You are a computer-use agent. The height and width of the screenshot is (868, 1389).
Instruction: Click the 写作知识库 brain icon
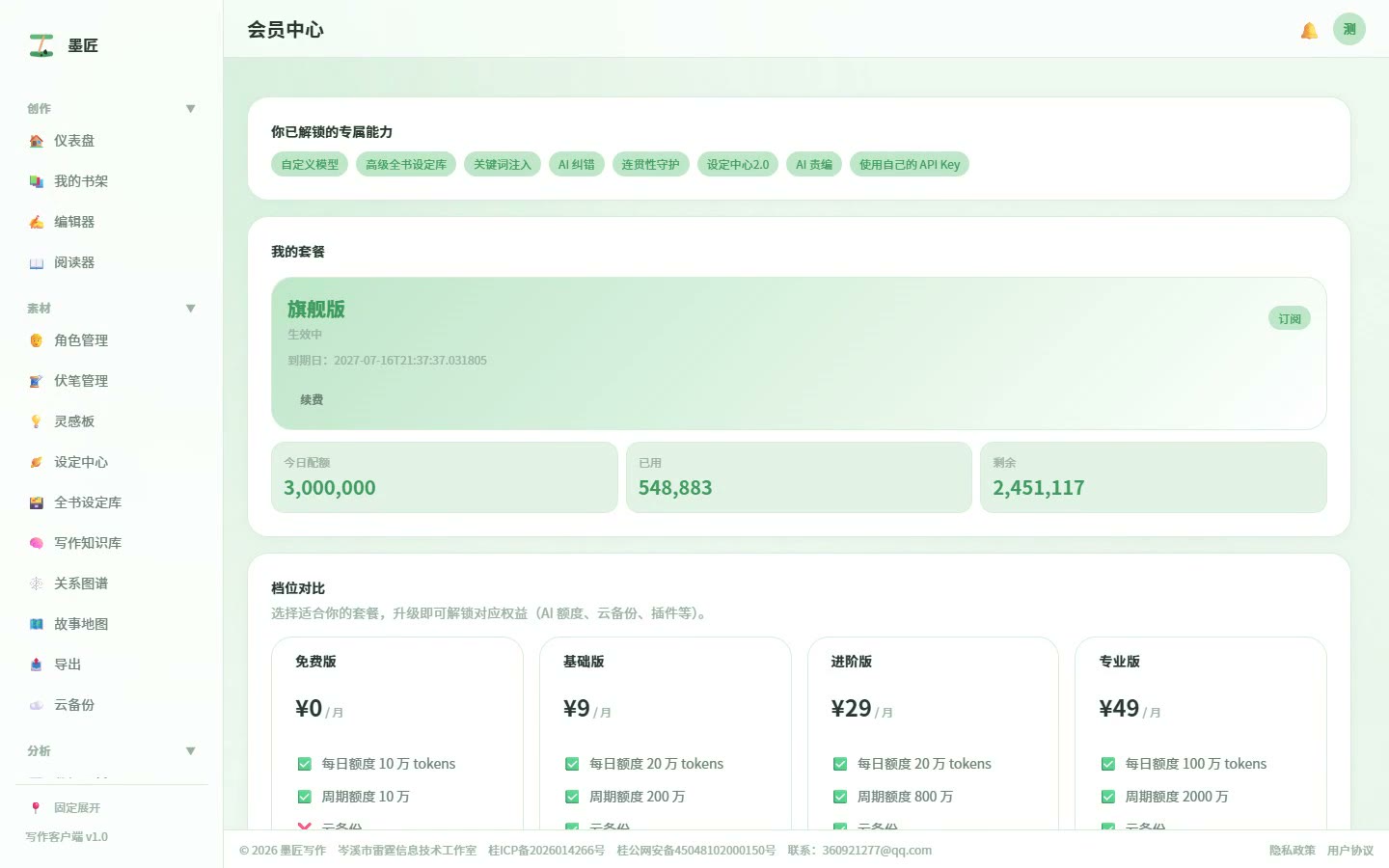36,543
